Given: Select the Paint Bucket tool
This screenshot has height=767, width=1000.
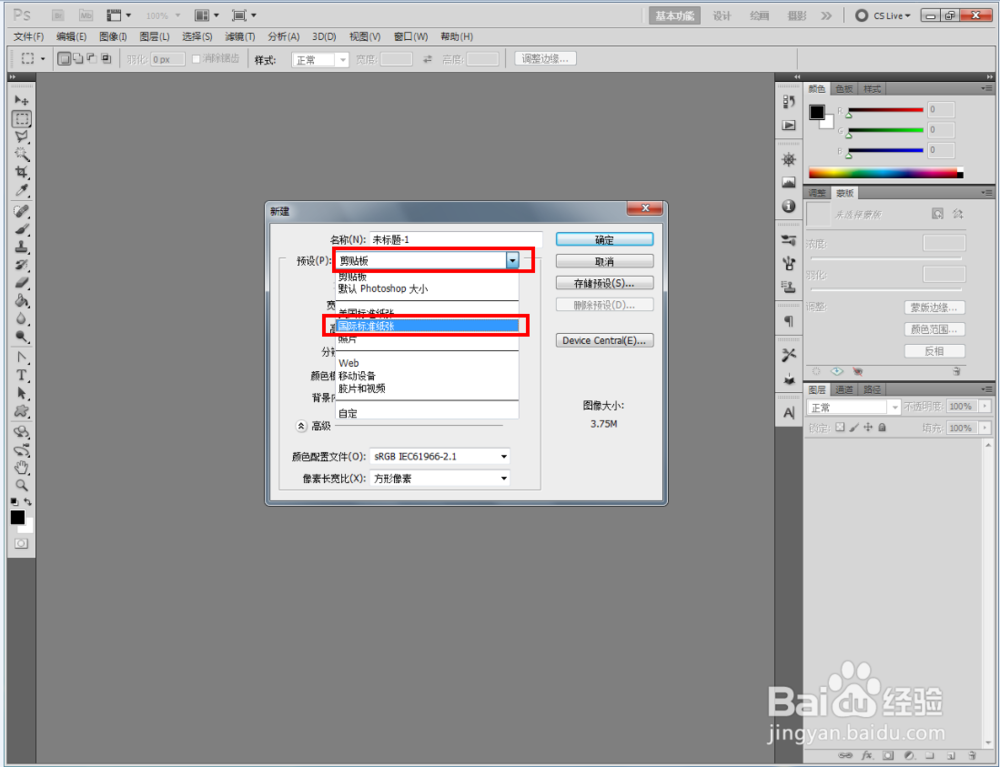Looking at the screenshot, I should tap(22, 300).
